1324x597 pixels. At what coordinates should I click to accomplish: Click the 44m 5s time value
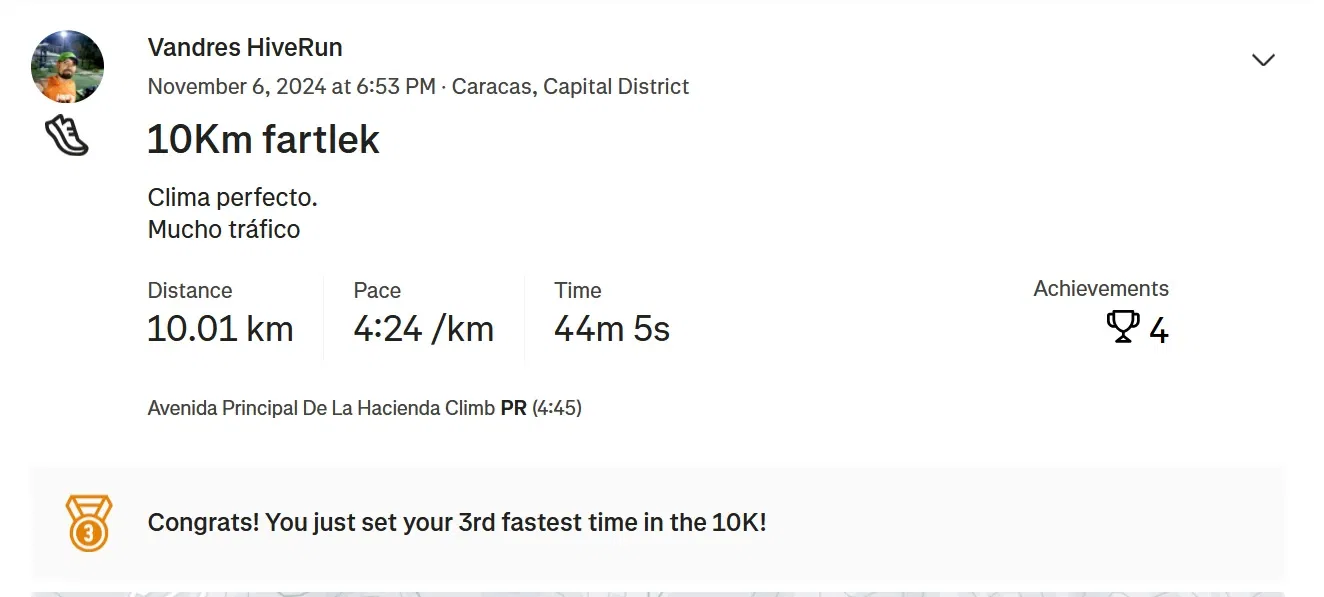612,329
